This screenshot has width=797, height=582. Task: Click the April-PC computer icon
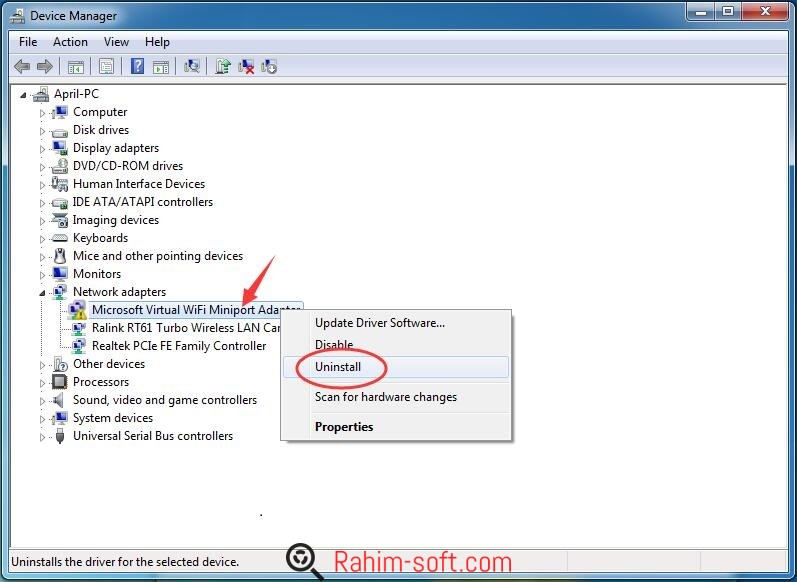tap(41, 94)
